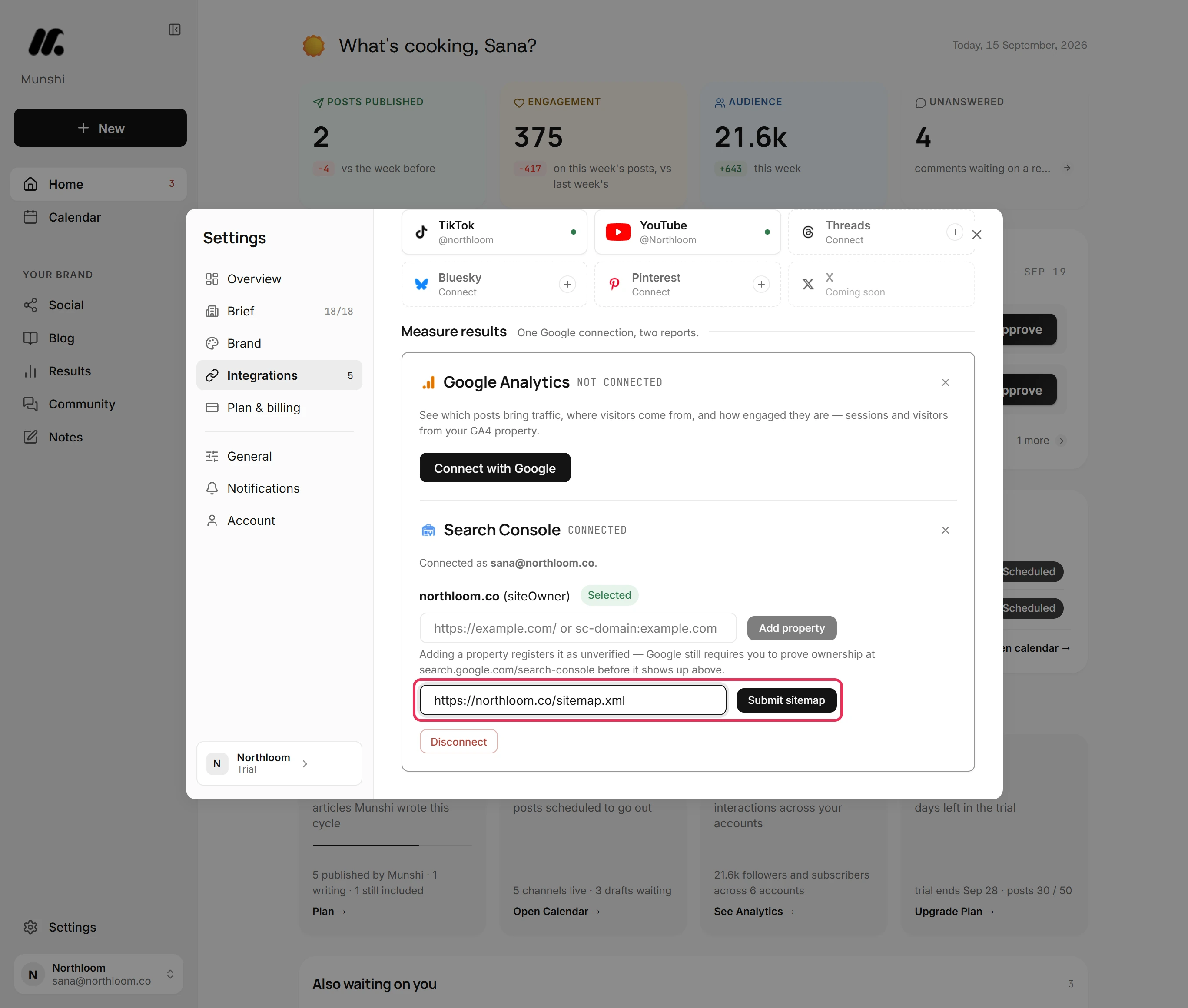
Task: Click the X Coming soon card
Action: pos(881,284)
